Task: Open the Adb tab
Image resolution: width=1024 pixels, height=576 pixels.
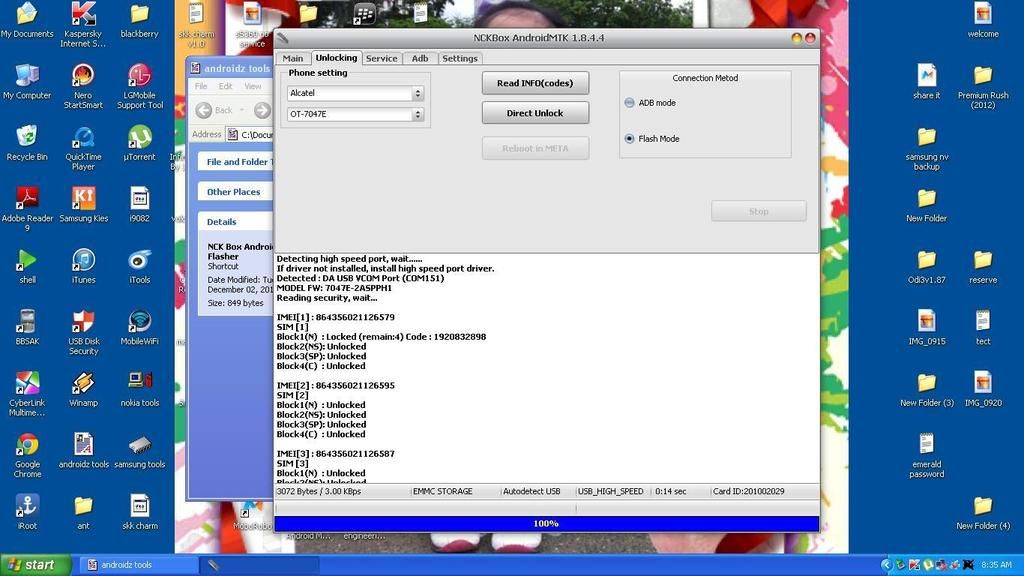Action: click(420, 58)
